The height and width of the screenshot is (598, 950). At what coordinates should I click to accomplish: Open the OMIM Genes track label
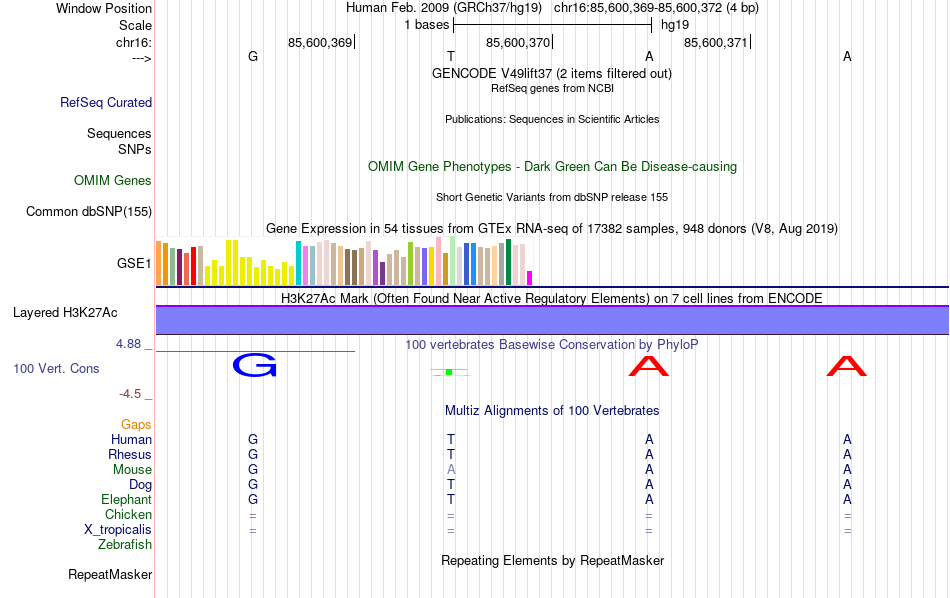tap(113, 181)
